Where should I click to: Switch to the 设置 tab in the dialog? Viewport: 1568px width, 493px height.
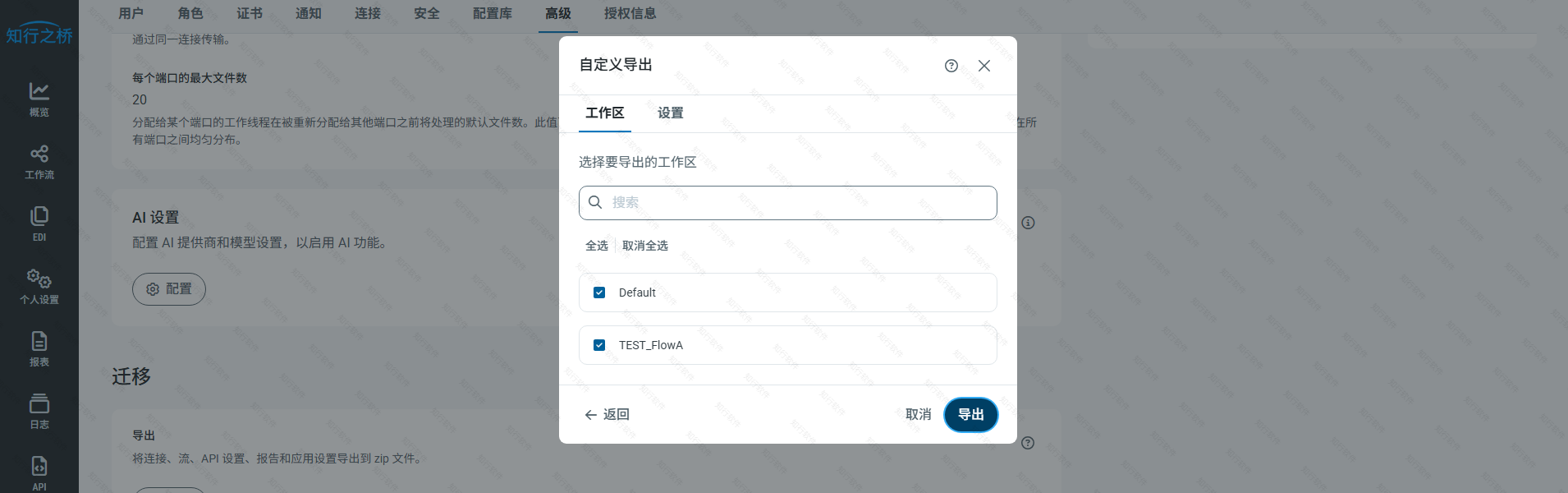[669, 113]
